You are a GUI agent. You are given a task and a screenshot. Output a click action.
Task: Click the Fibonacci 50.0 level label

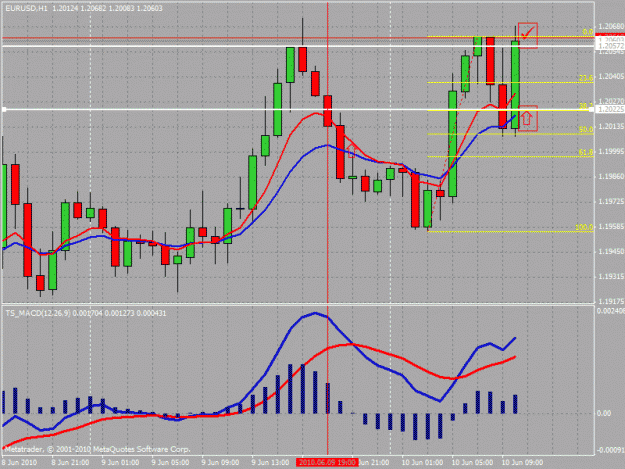point(586,130)
